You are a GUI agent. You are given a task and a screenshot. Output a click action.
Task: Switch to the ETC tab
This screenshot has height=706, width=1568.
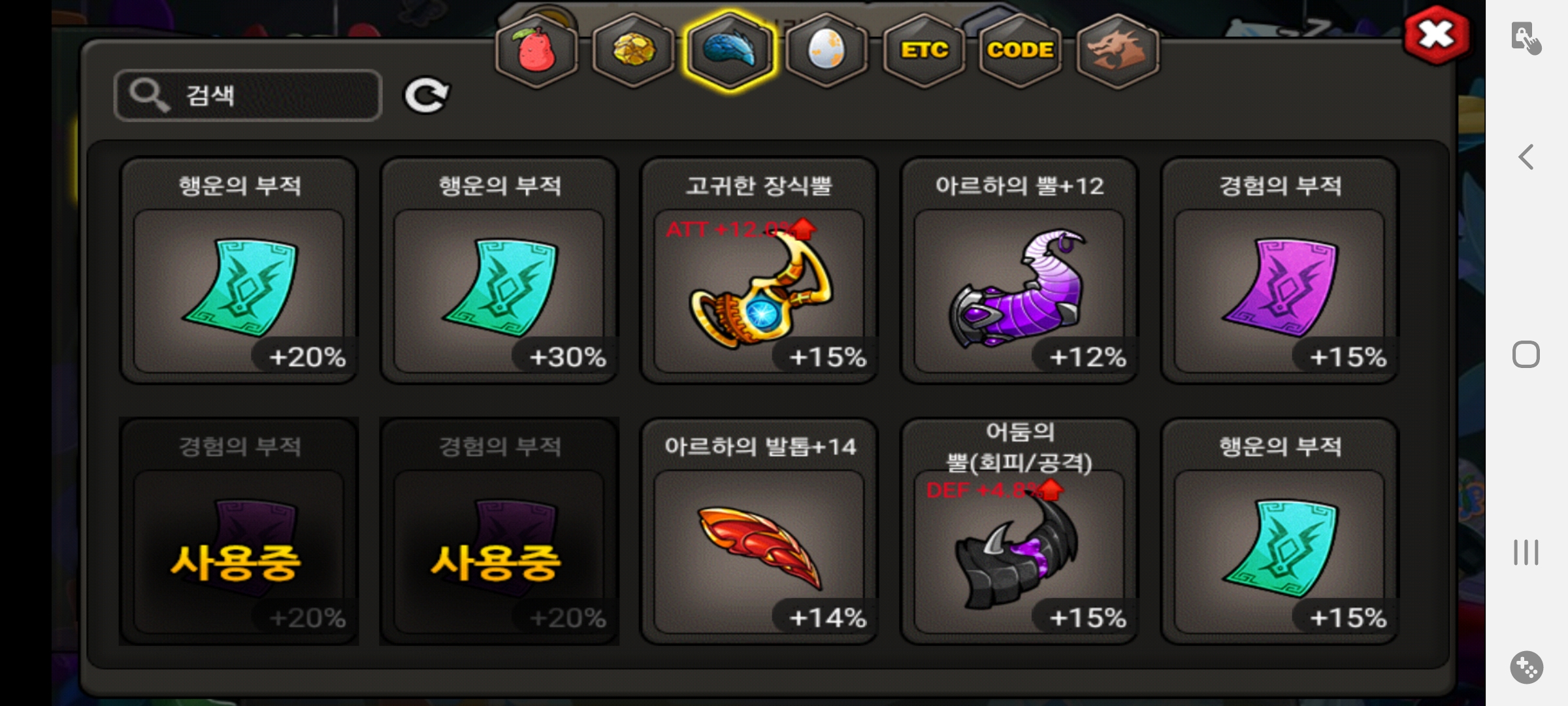click(x=924, y=51)
